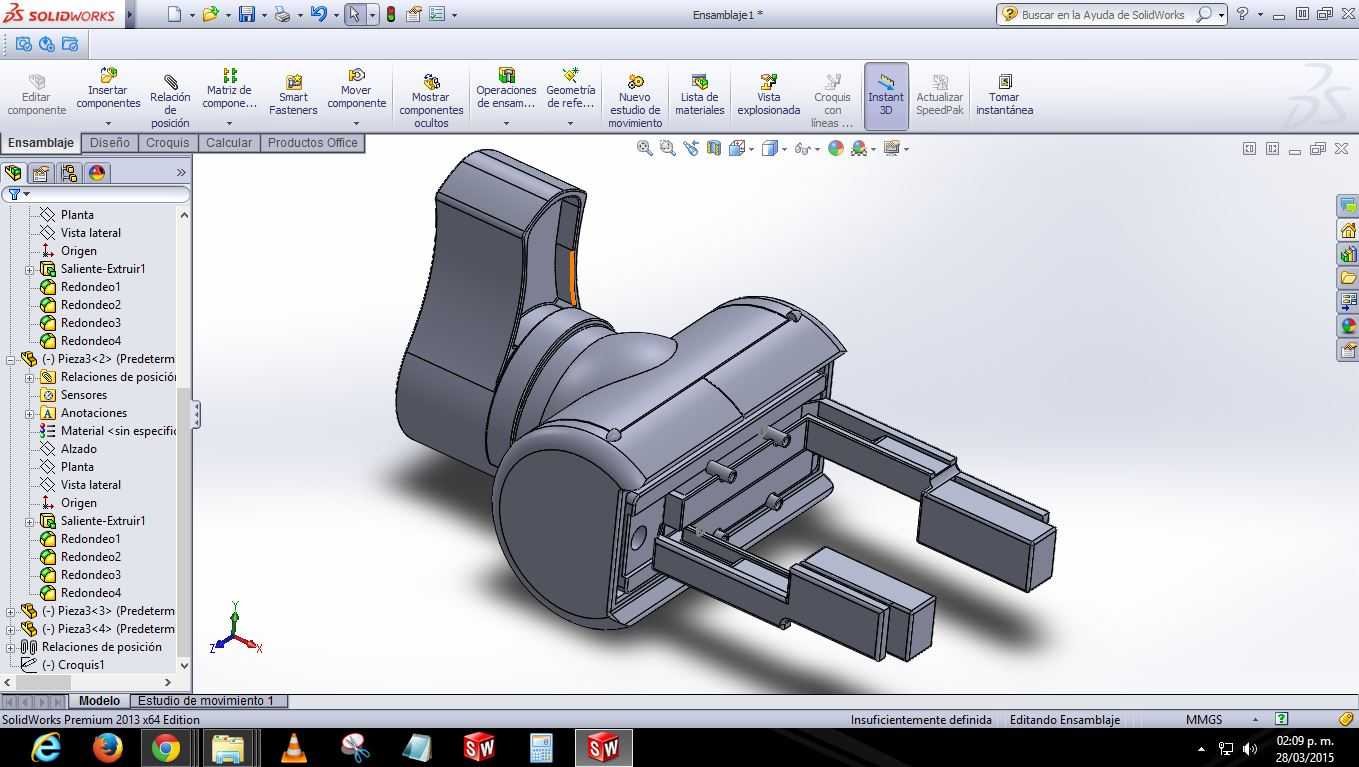Select (-) Croquis1 in the feature tree

click(x=73, y=665)
